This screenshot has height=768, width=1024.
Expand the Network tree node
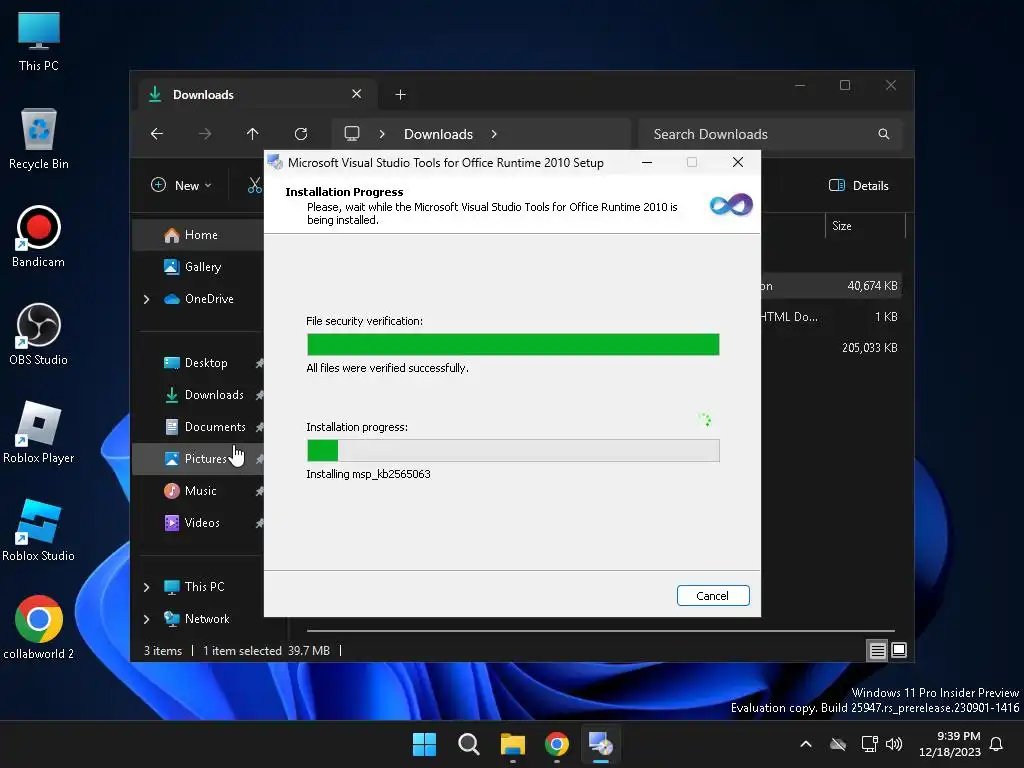coord(146,619)
